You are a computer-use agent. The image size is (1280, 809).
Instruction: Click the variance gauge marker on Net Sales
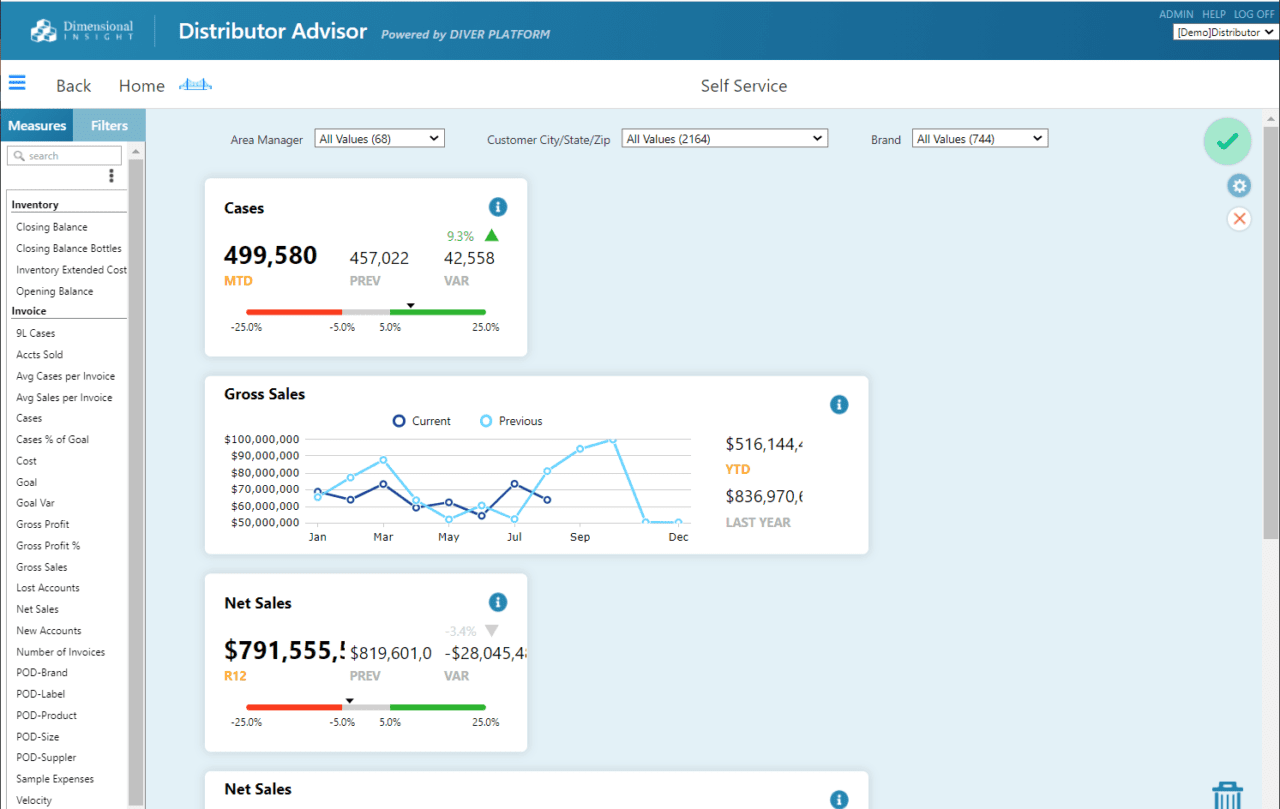(x=349, y=701)
